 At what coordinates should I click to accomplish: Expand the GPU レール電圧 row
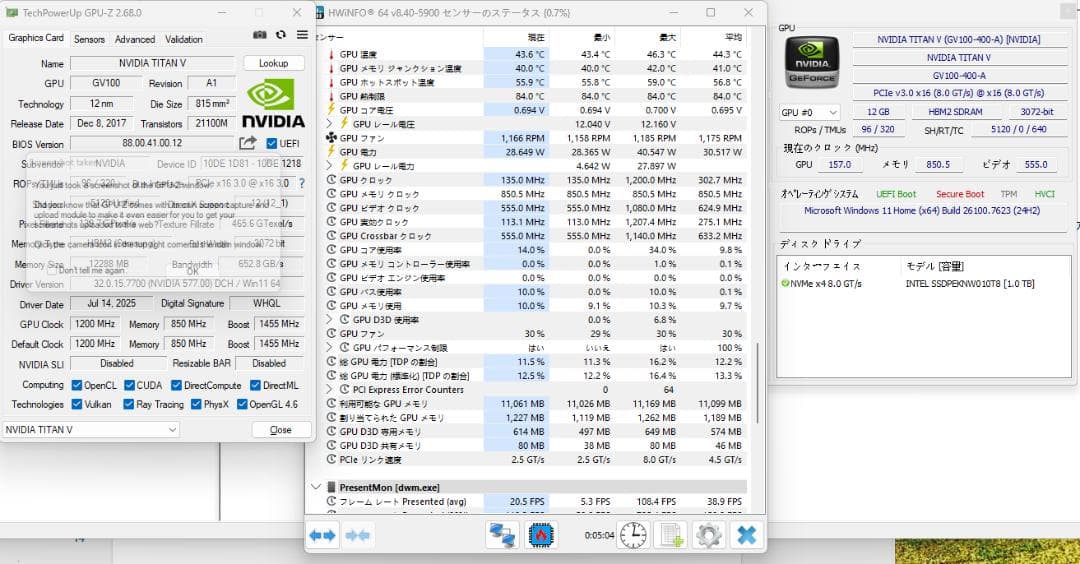(329, 124)
